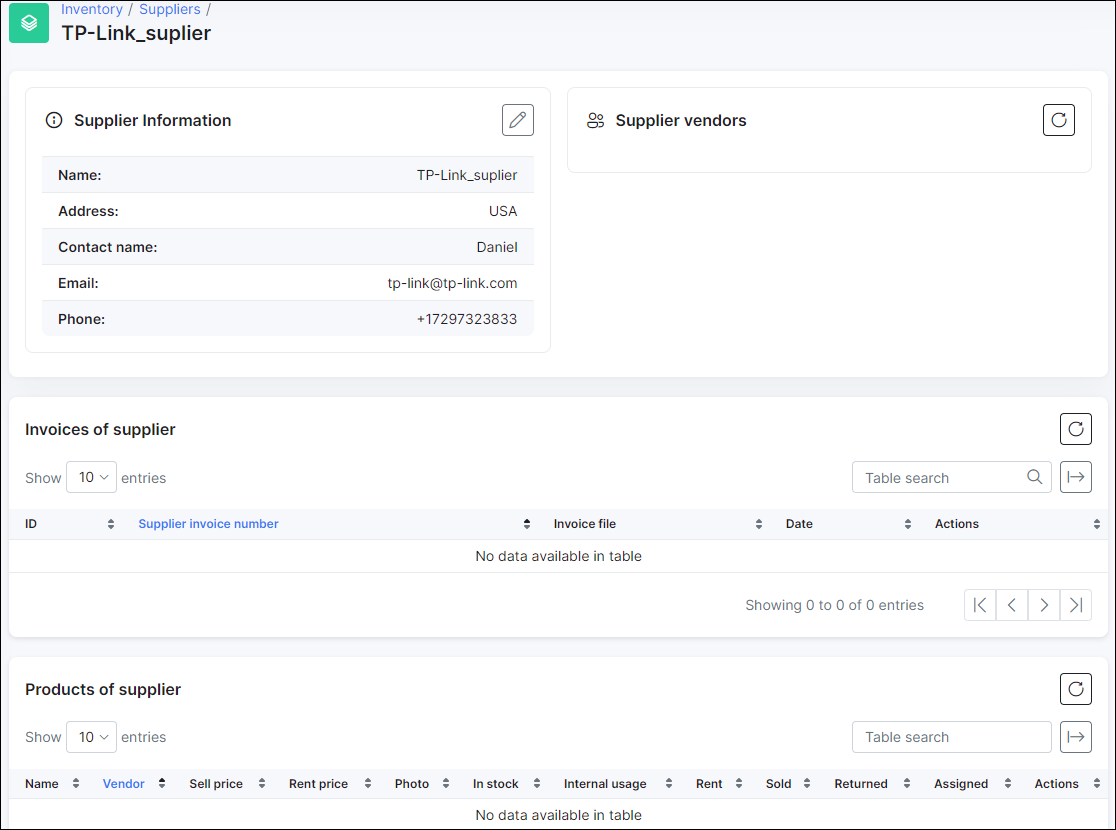Go to last page of Invoices table
The image size is (1116, 830).
1076,605
